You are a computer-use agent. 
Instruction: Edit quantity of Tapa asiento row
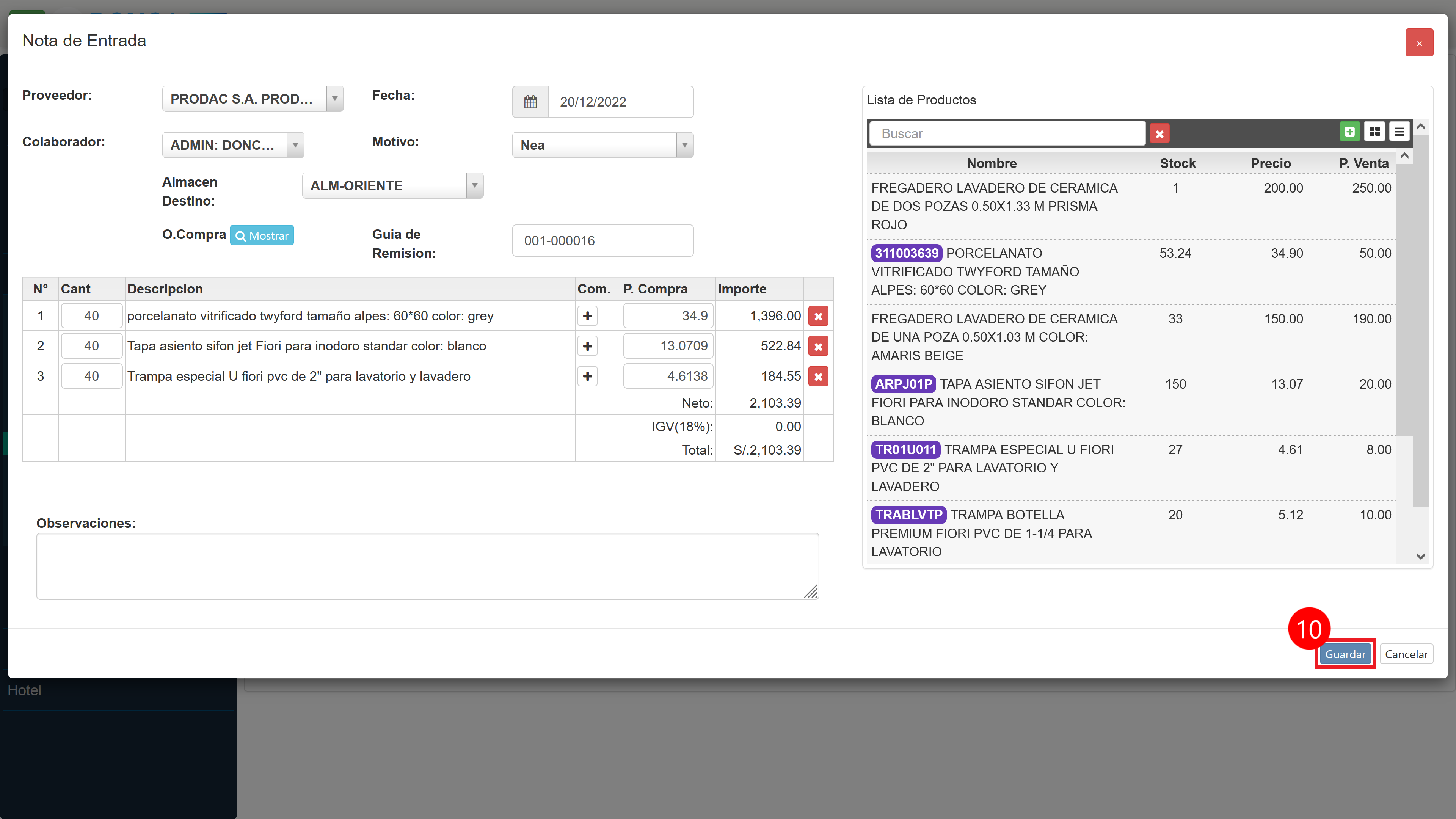(x=91, y=346)
